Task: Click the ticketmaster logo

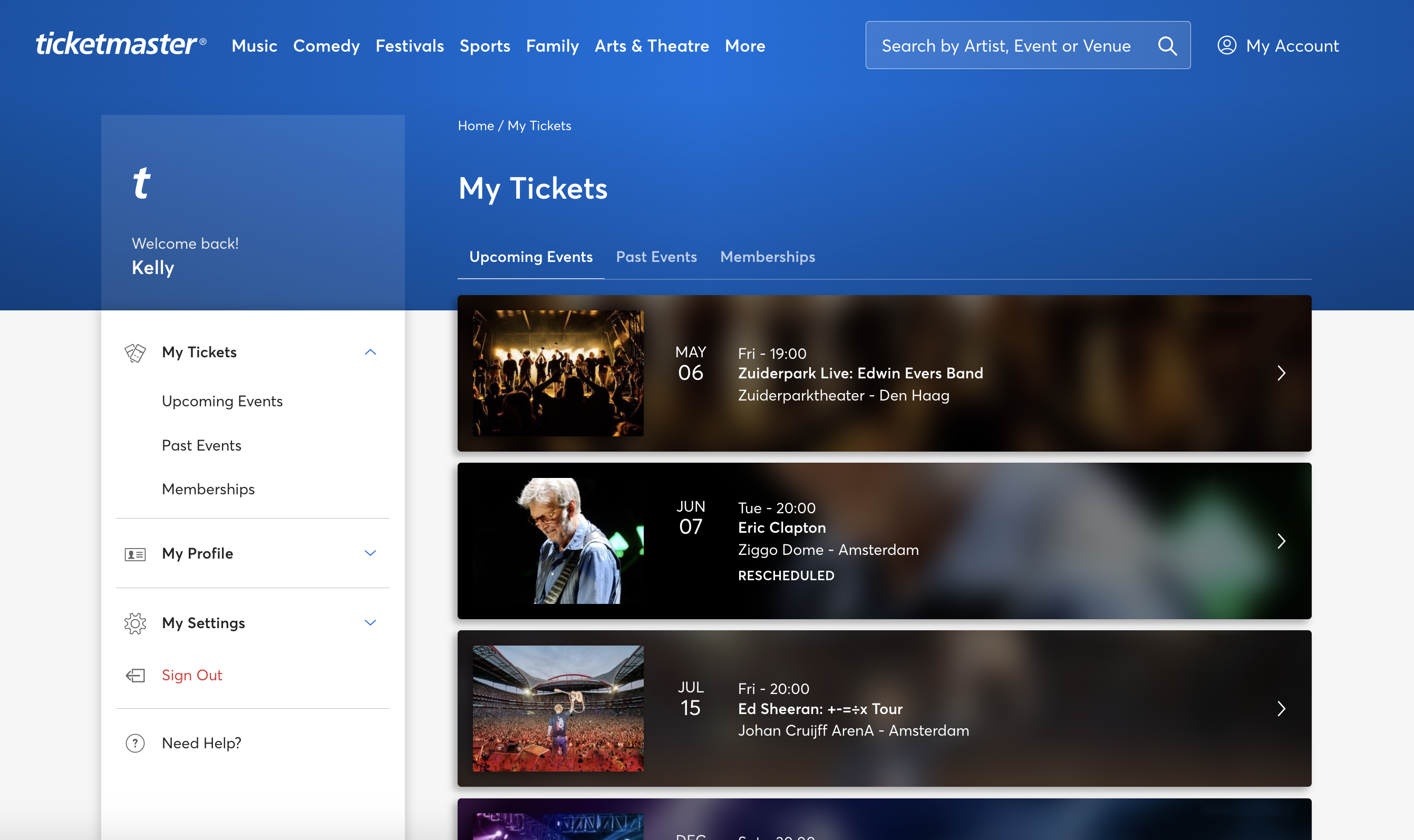Action: click(121, 44)
